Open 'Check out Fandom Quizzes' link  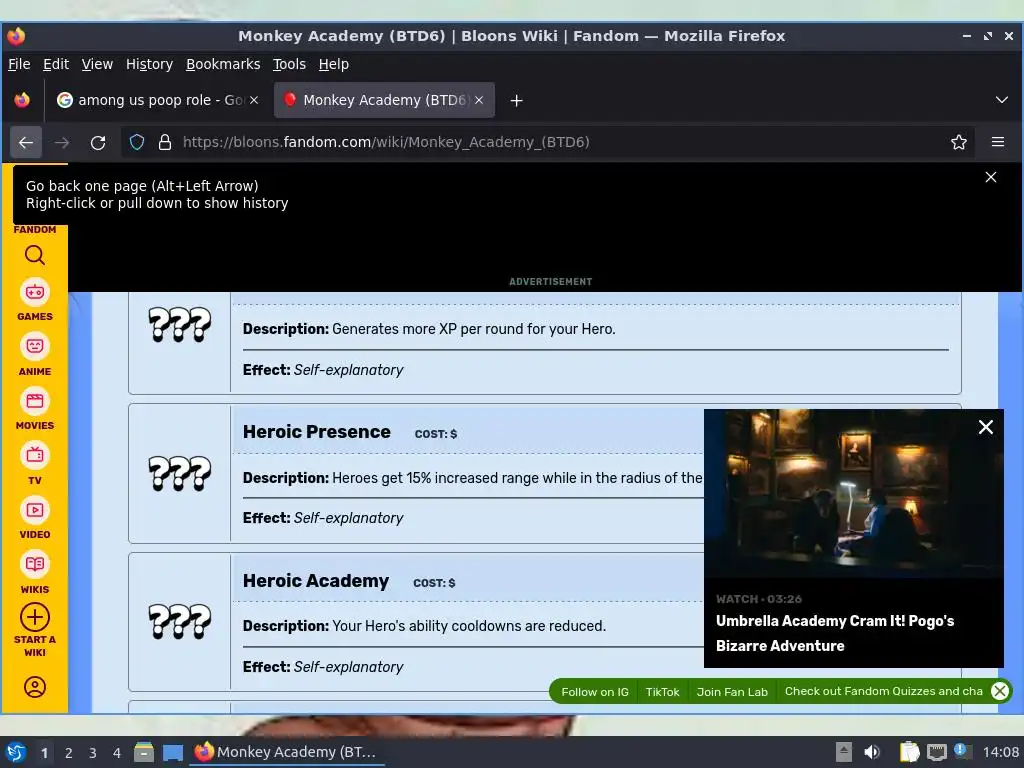(884, 691)
